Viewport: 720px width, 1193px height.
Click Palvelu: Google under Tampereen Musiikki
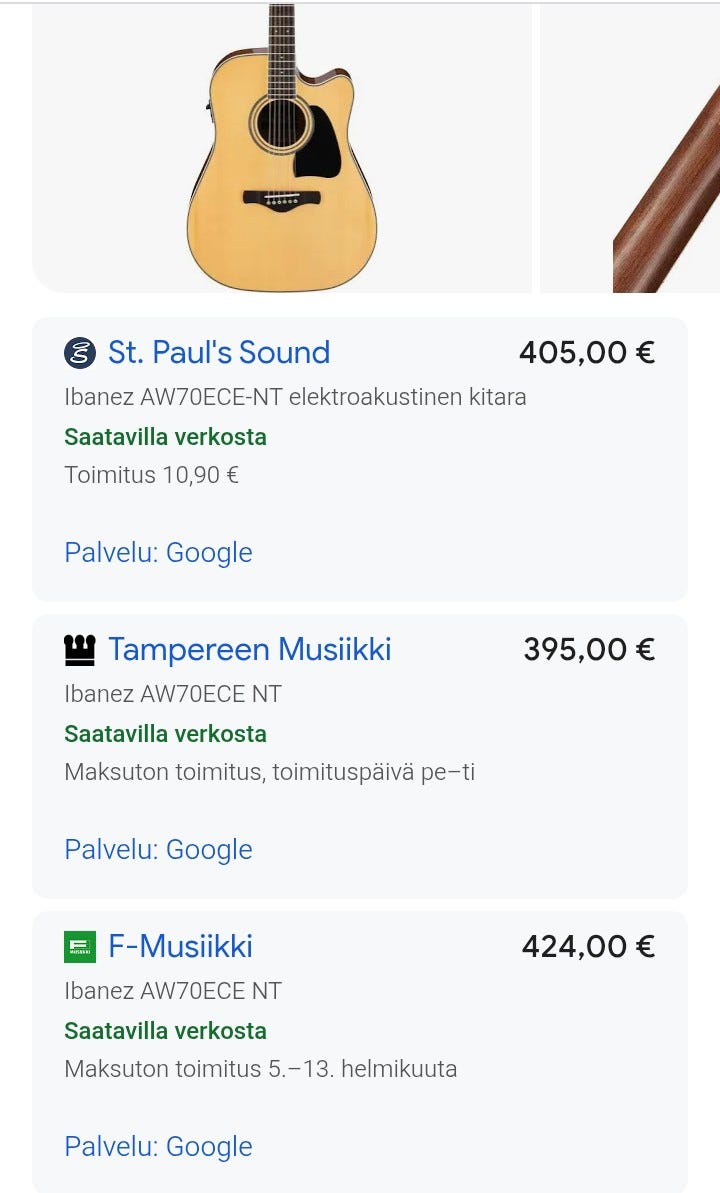(x=158, y=849)
